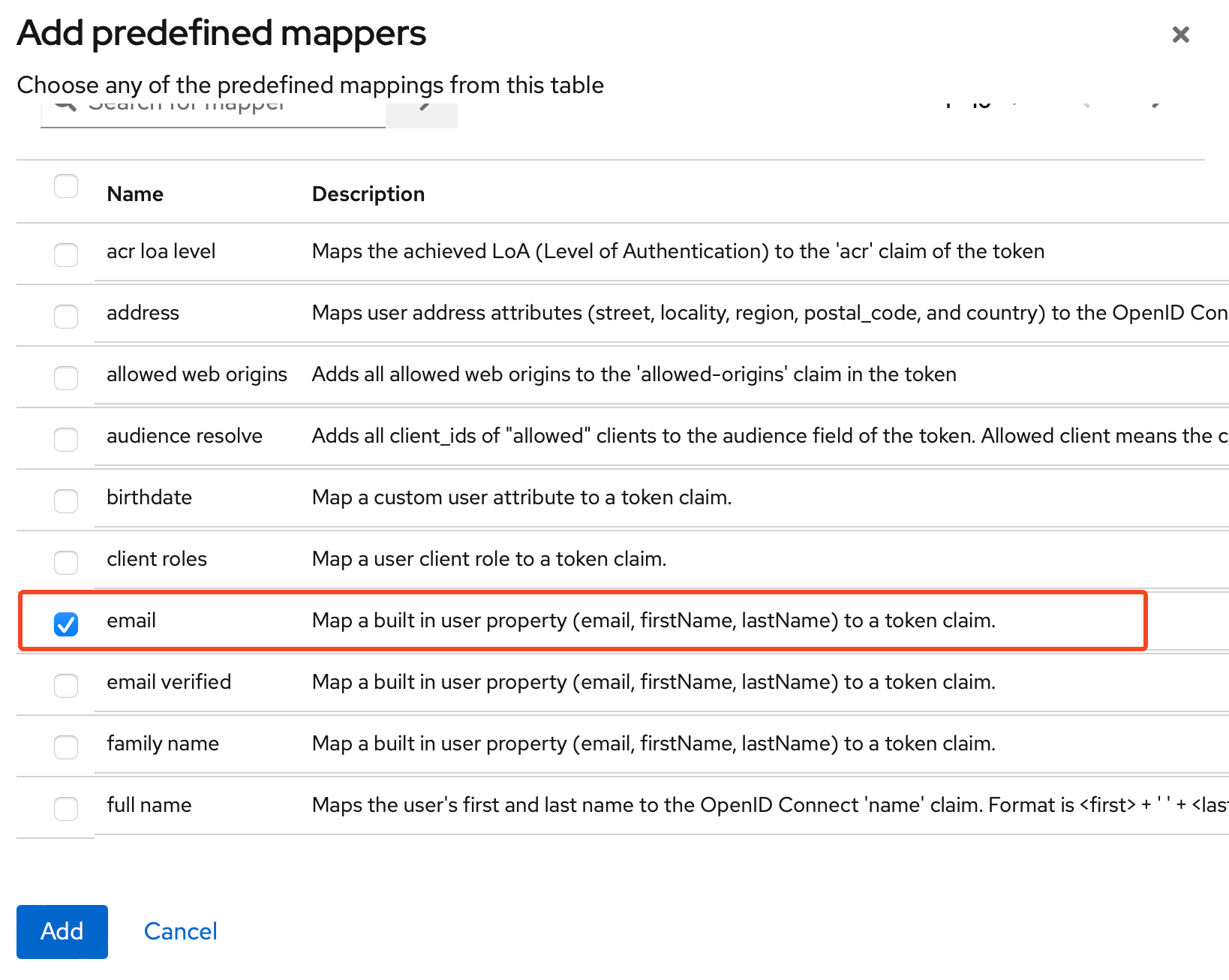Click the search arrow button beside mapper search
The image size is (1229, 980).
click(x=422, y=111)
